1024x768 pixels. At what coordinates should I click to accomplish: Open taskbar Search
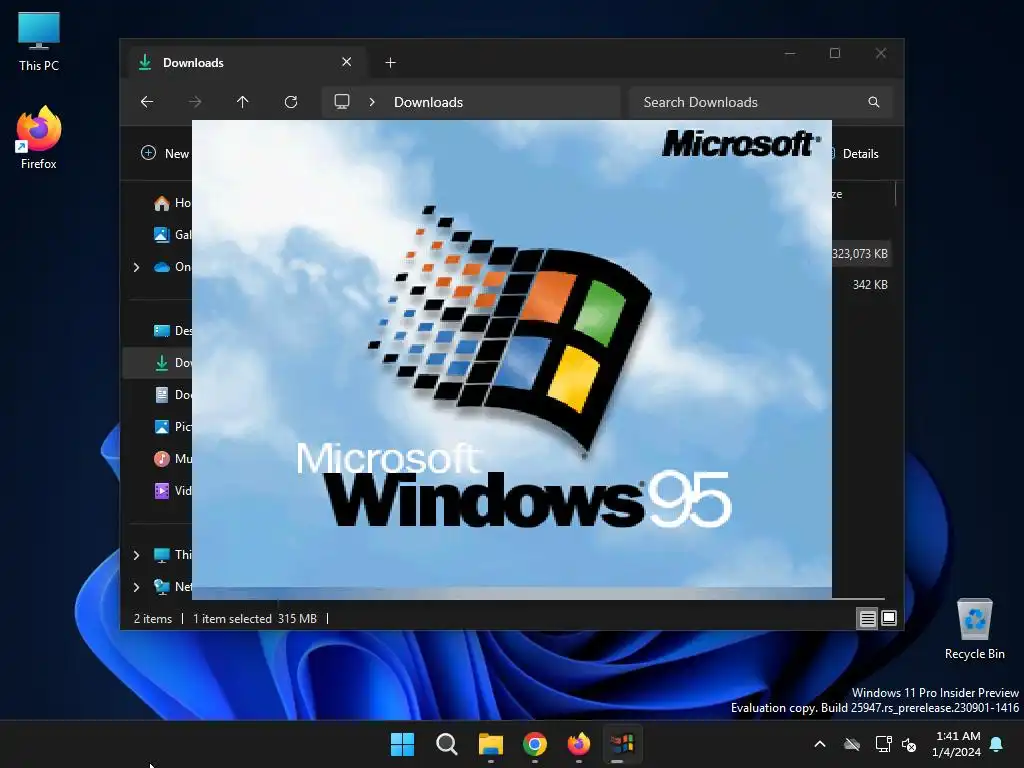[447, 744]
